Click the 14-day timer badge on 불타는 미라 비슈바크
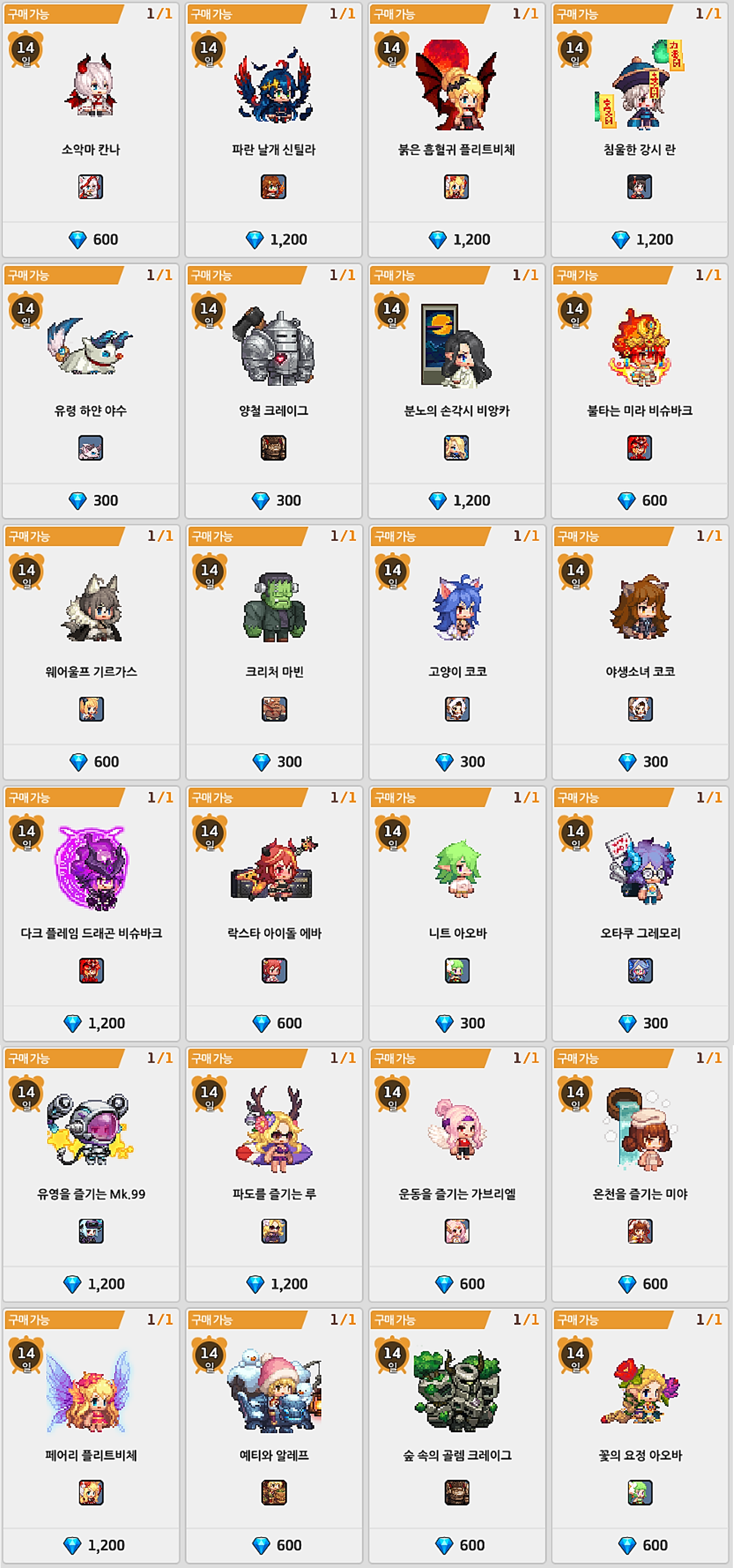Viewport: 734px width, 1568px height. 574,311
